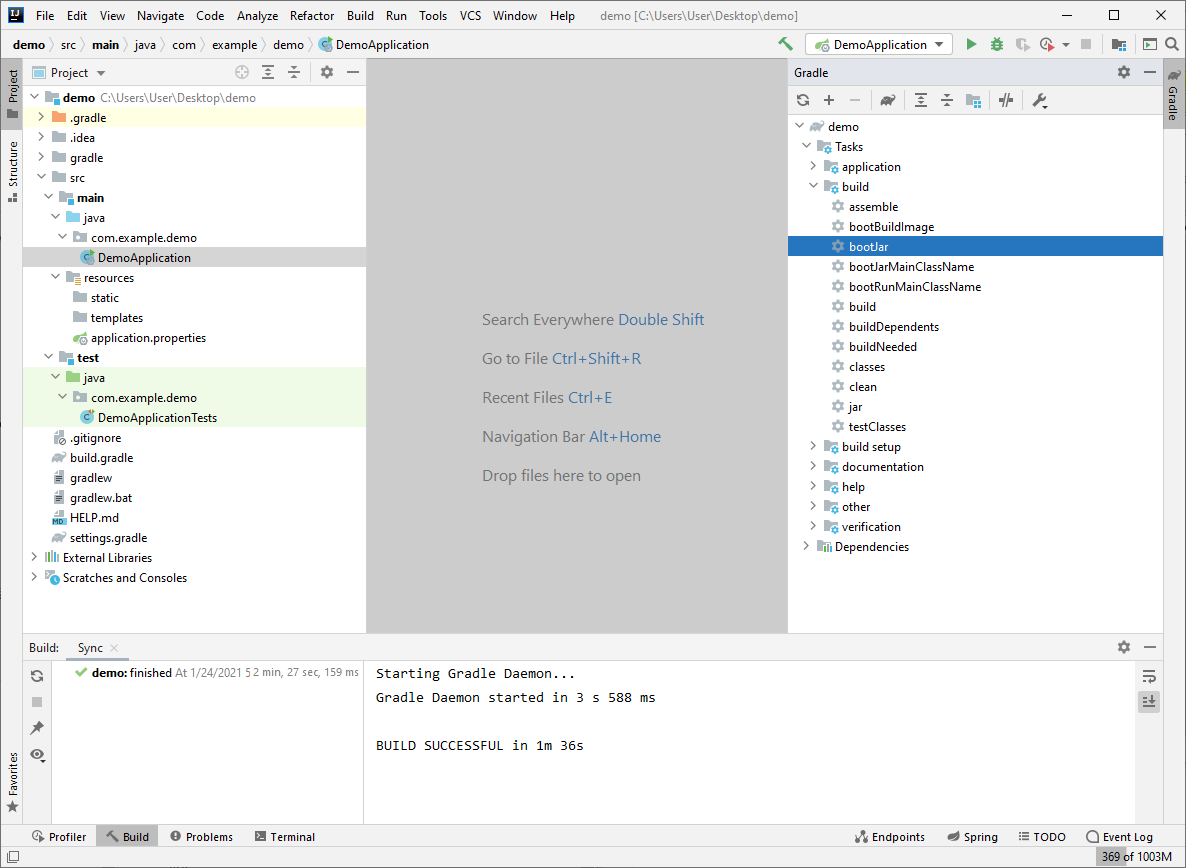
Task: Collapse the build Gradle tasks group
Action: click(x=813, y=186)
